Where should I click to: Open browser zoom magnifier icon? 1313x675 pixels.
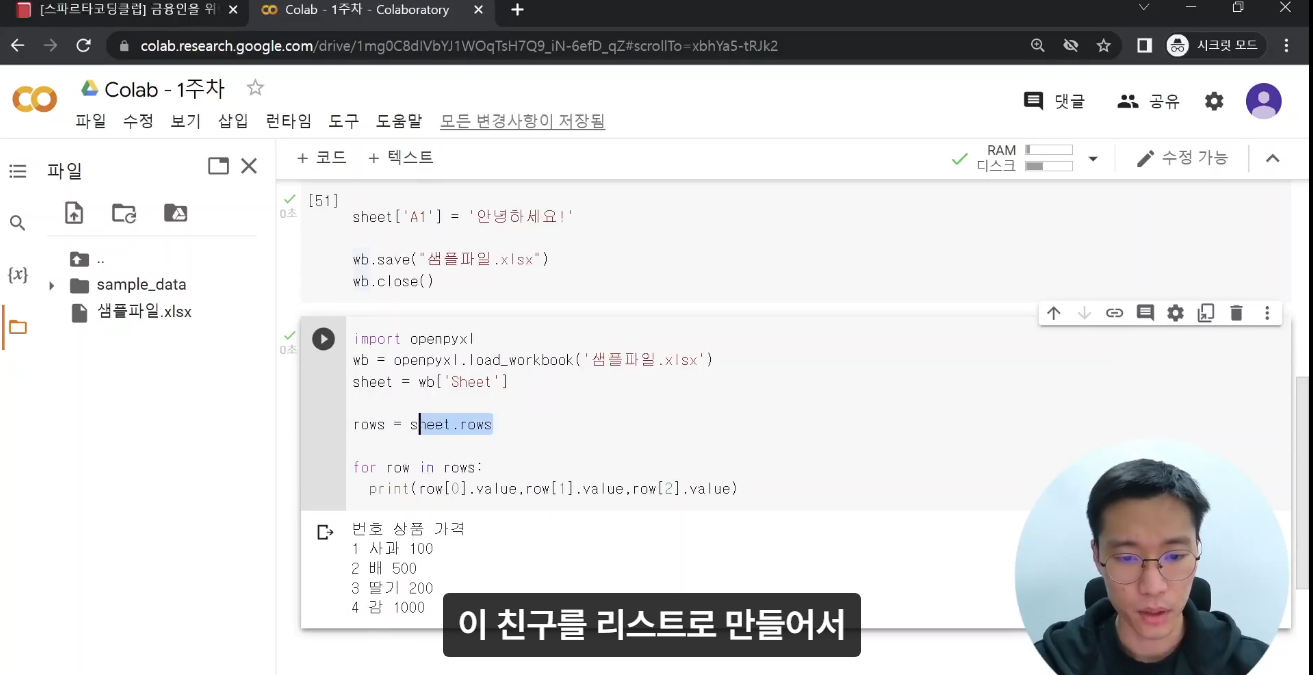(1038, 46)
